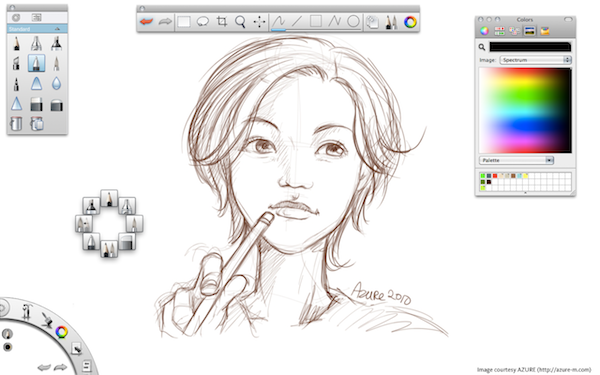
Task: Open the azure-m.com link
Action: point(564,370)
